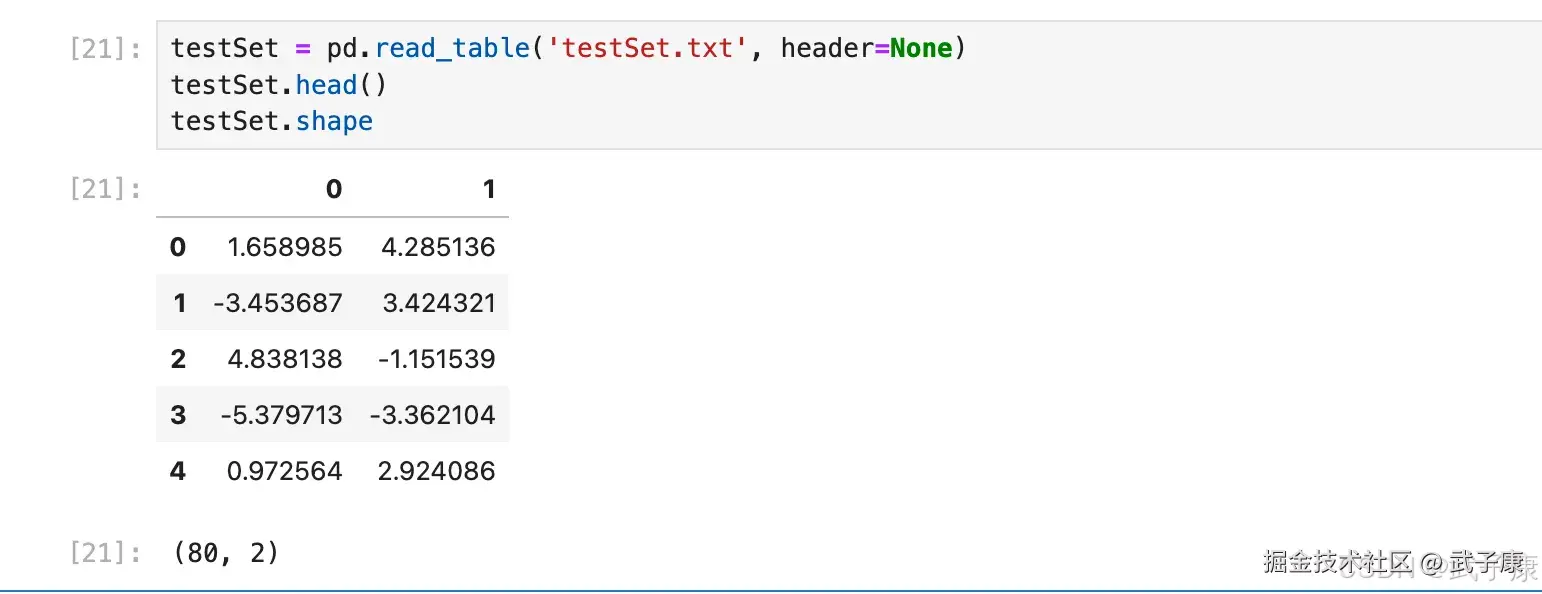Viewport: 1542px width, 594px height.
Task: Click the read_table method in the code
Action: 452,48
